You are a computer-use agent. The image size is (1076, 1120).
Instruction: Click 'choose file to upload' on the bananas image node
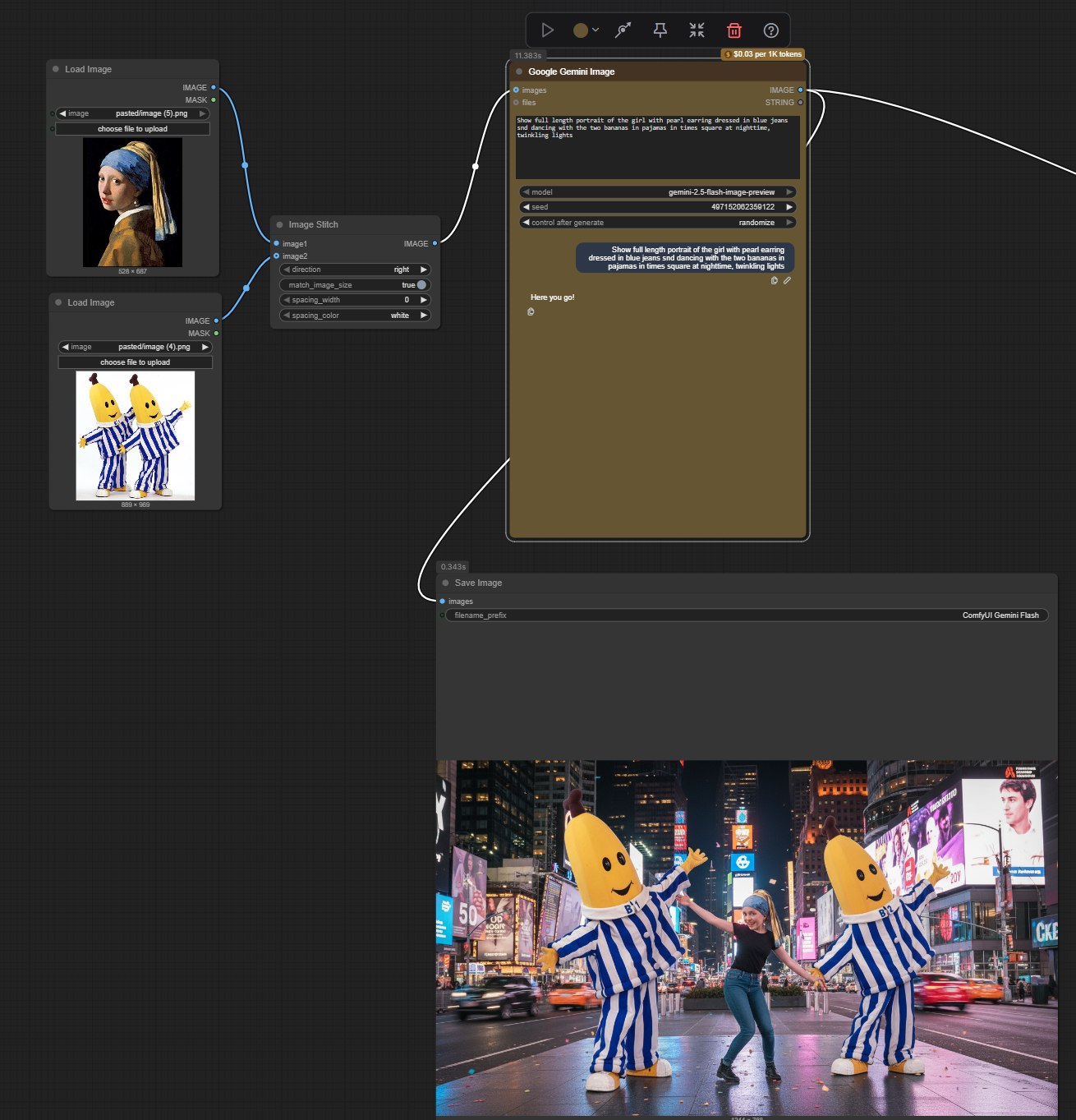click(134, 362)
